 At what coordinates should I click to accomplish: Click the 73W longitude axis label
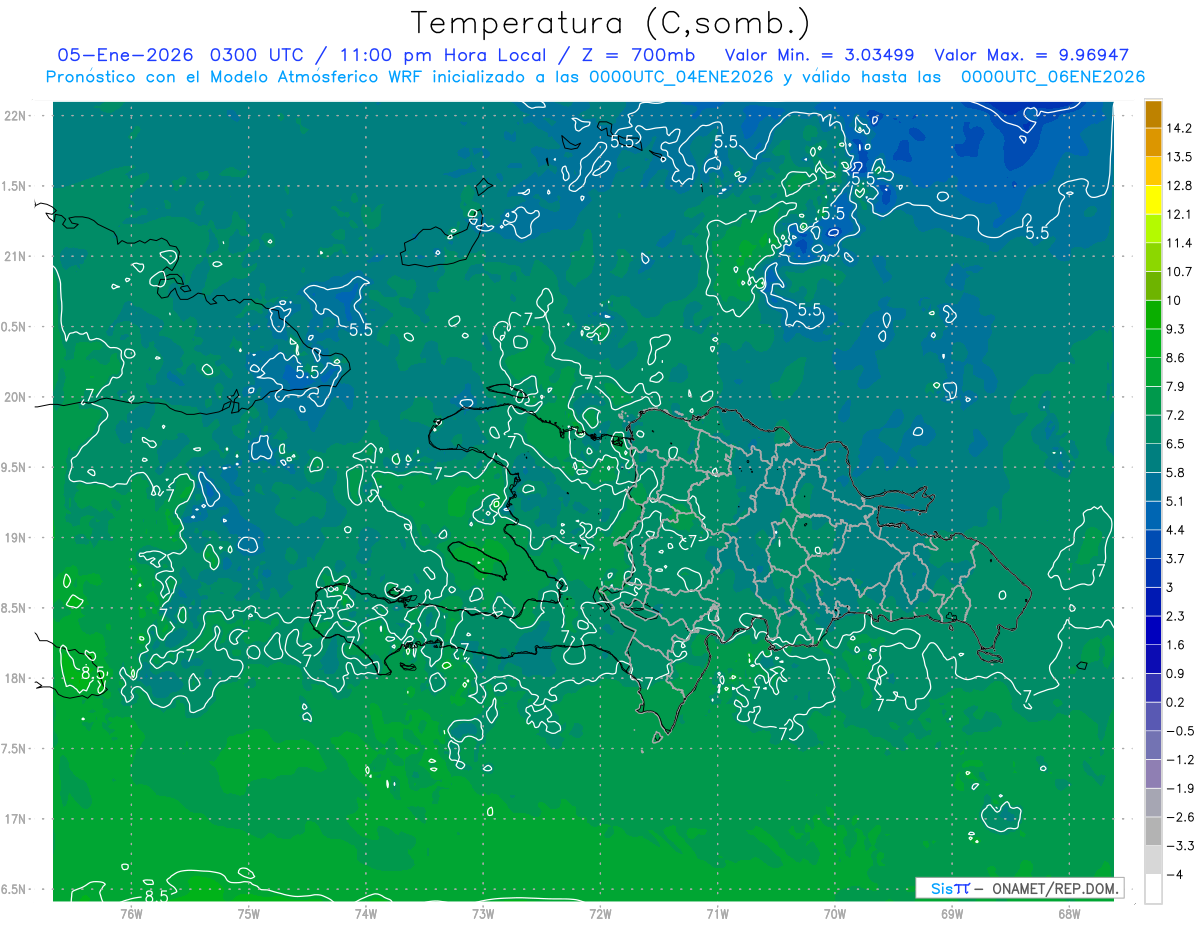coord(483,915)
